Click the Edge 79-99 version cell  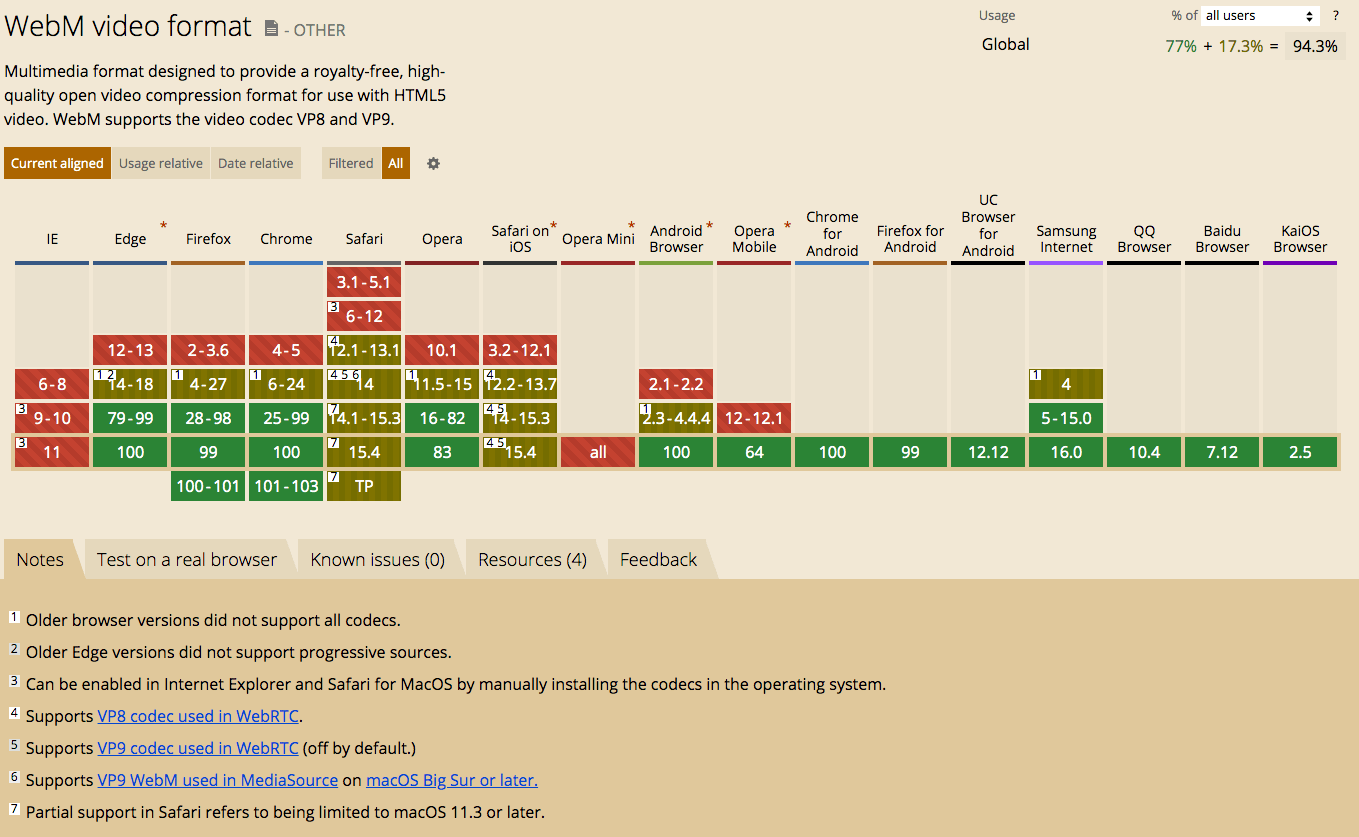click(x=130, y=418)
